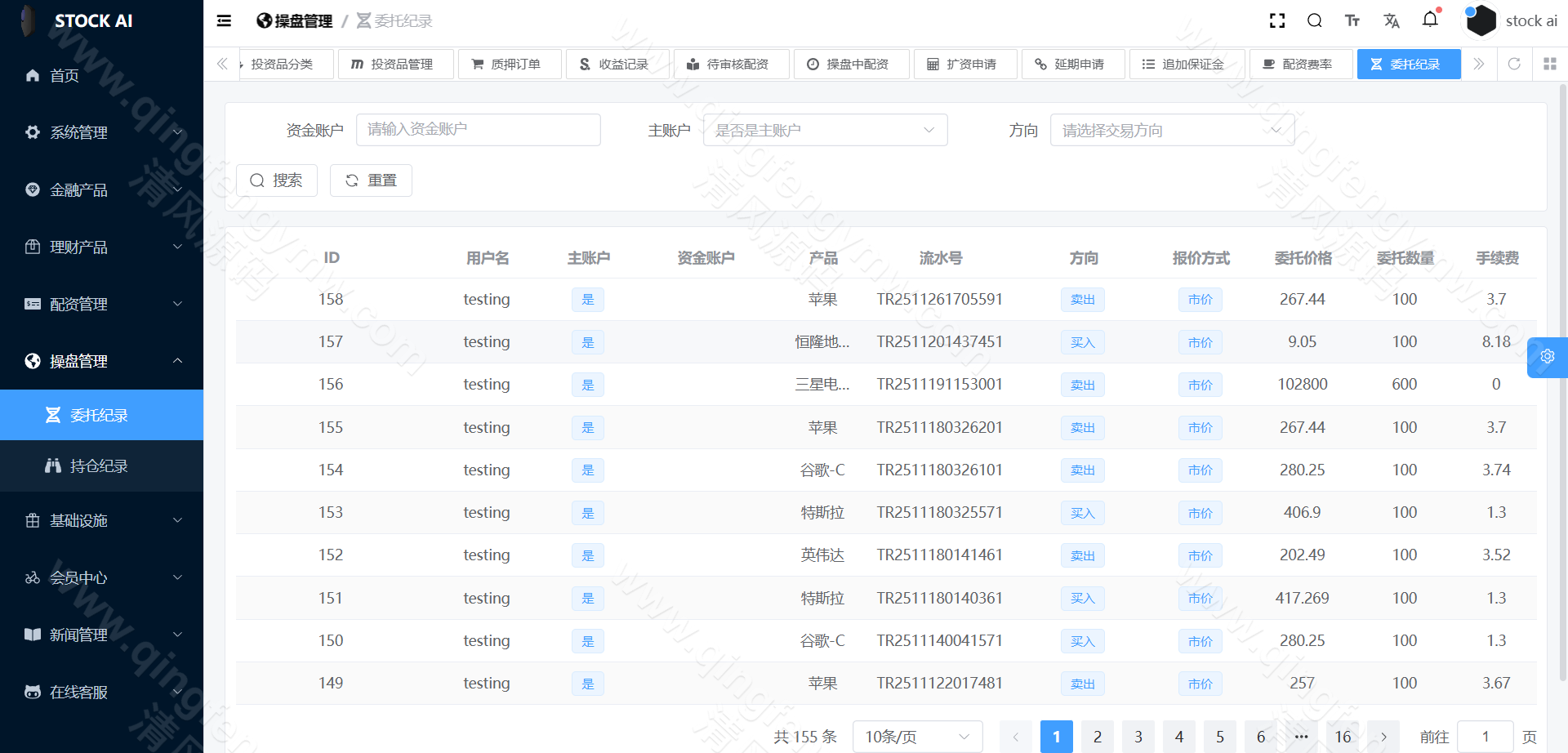Open the floating settings gear on right edge
The image size is (1568, 753).
click(1547, 357)
